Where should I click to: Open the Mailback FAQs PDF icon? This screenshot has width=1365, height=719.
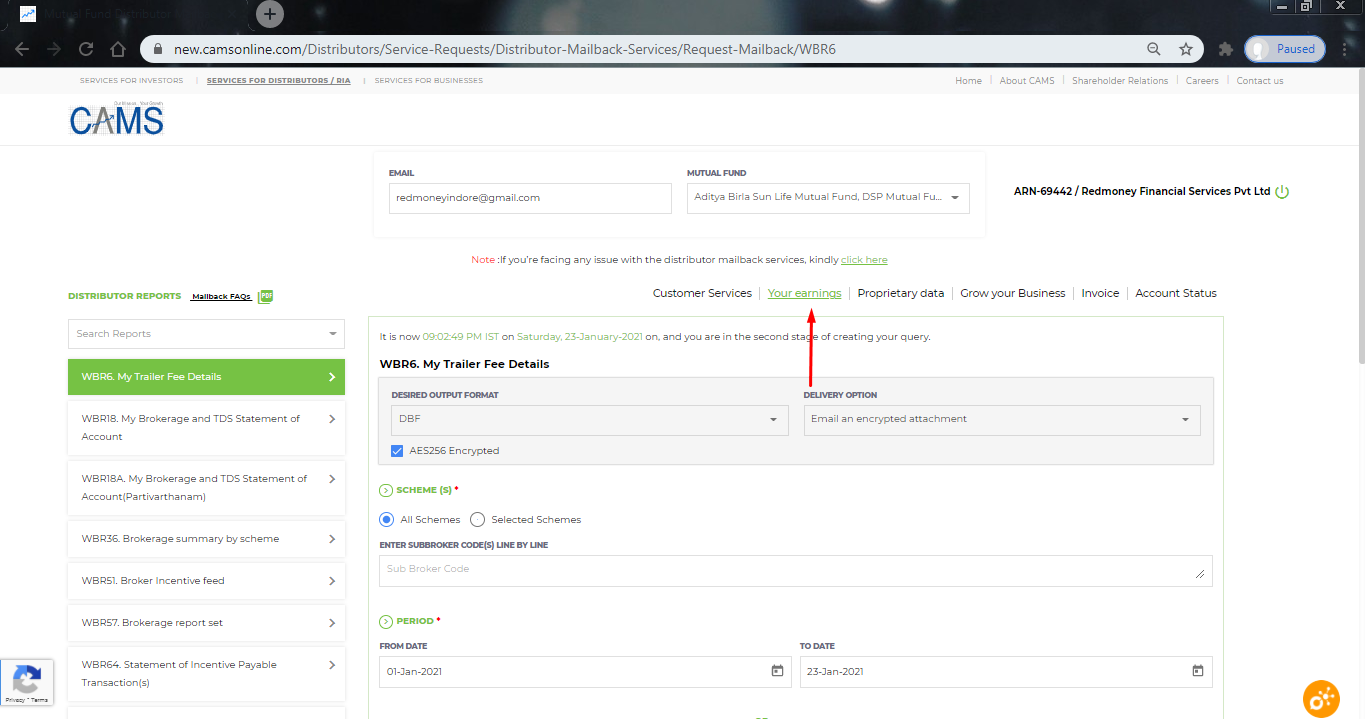(265, 296)
